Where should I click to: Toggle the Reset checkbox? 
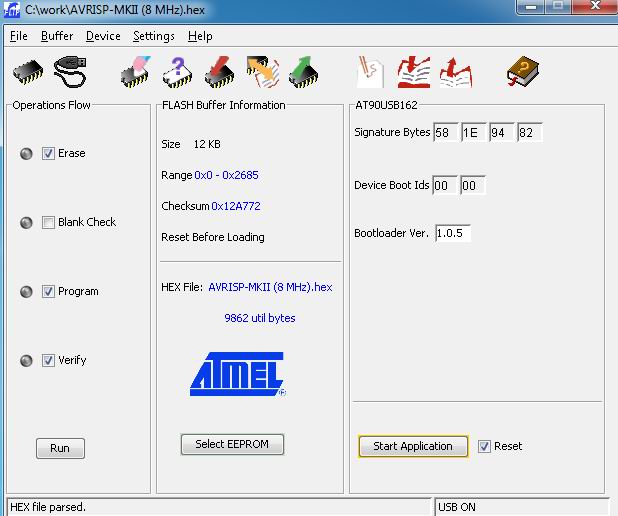click(484, 446)
